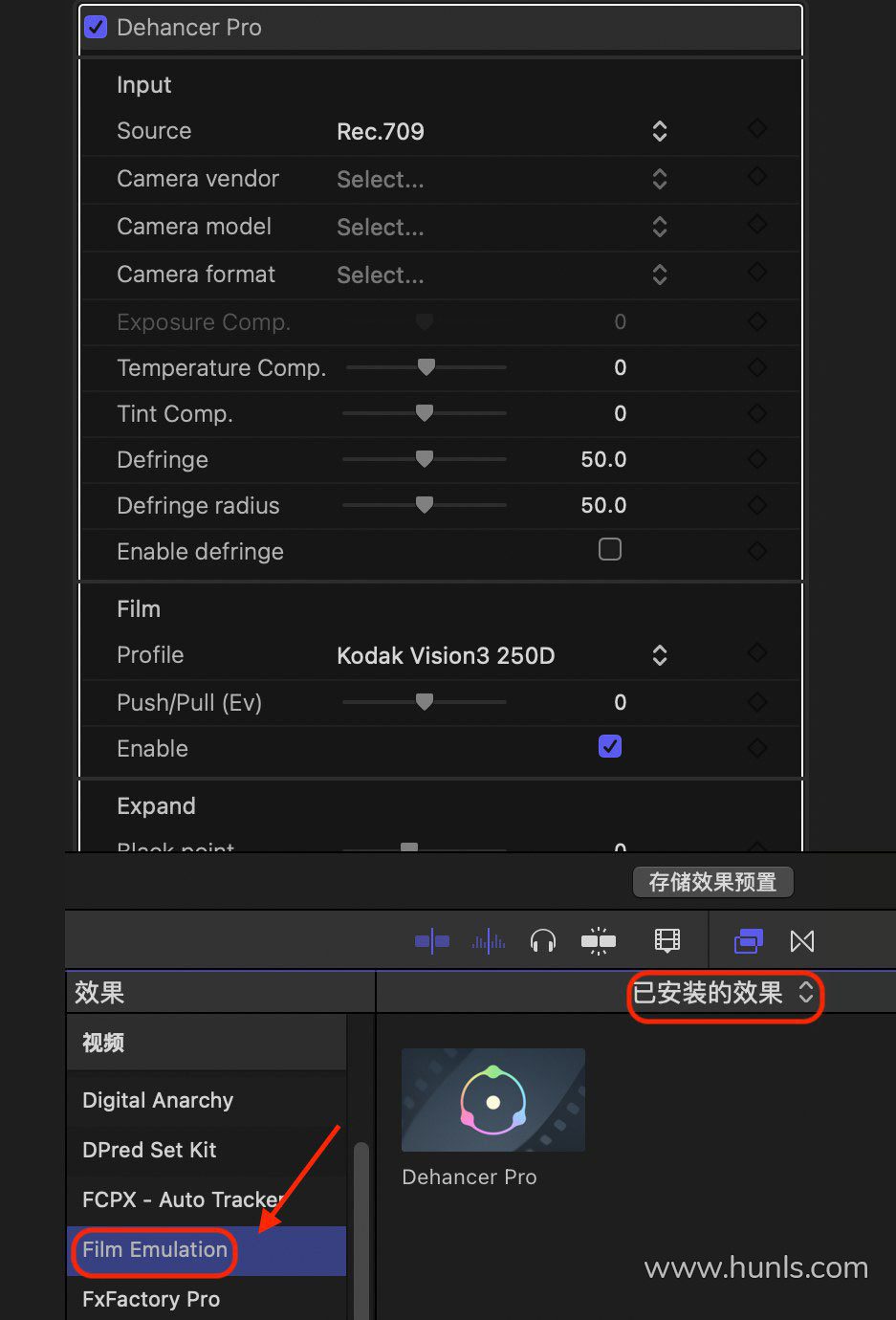Toggle the skimming icon in toolbar
This screenshot has height=1320, width=896.
(432, 941)
